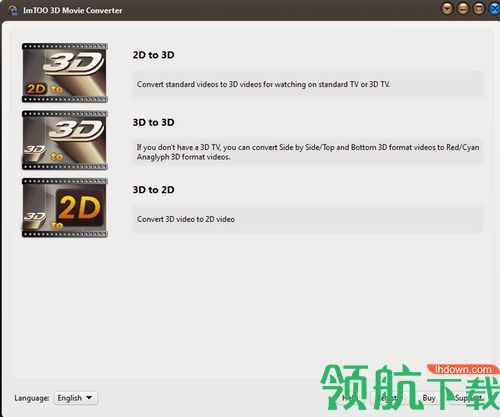
Task: Minimize the ImTOO 3D Movie Converter window
Action: pyautogui.click(x=463, y=9)
